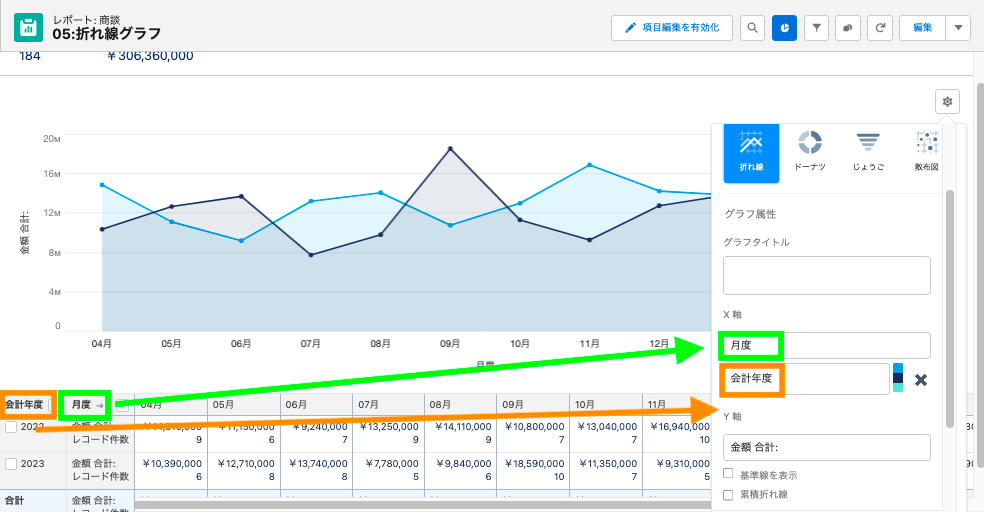Image resolution: width=984 pixels, height=512 pixels.
Task: Open the 会計年度 grouping field selector
Action: tap(806, 378)
